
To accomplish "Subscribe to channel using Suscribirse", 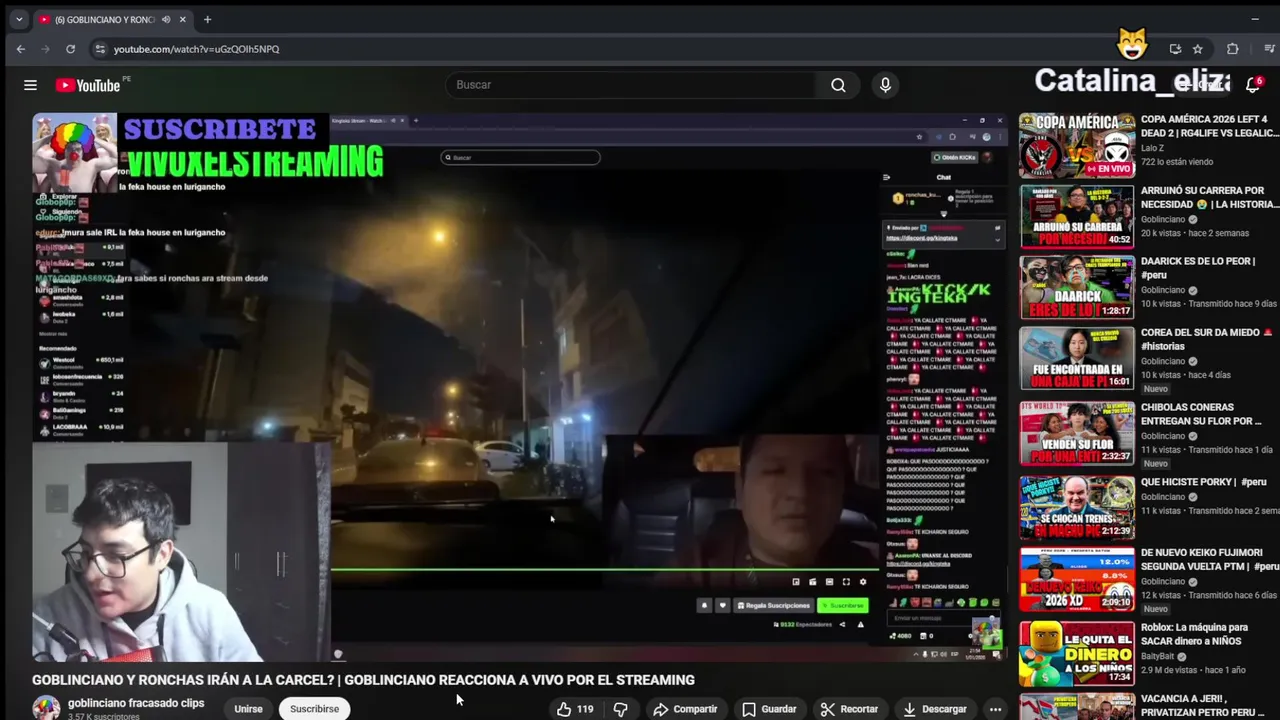I will [314, 709].
